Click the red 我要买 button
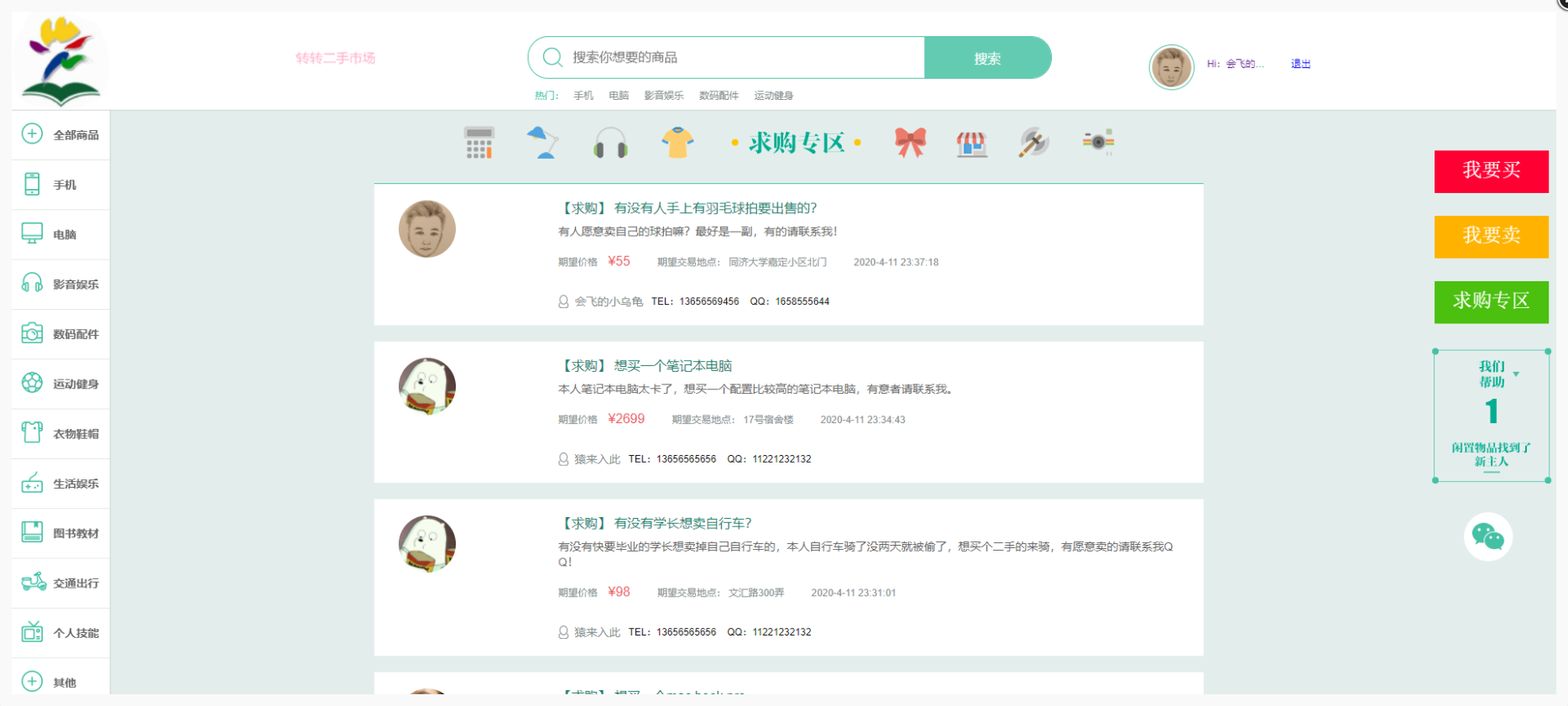 pyautogui.click(x=1491, y=171)
